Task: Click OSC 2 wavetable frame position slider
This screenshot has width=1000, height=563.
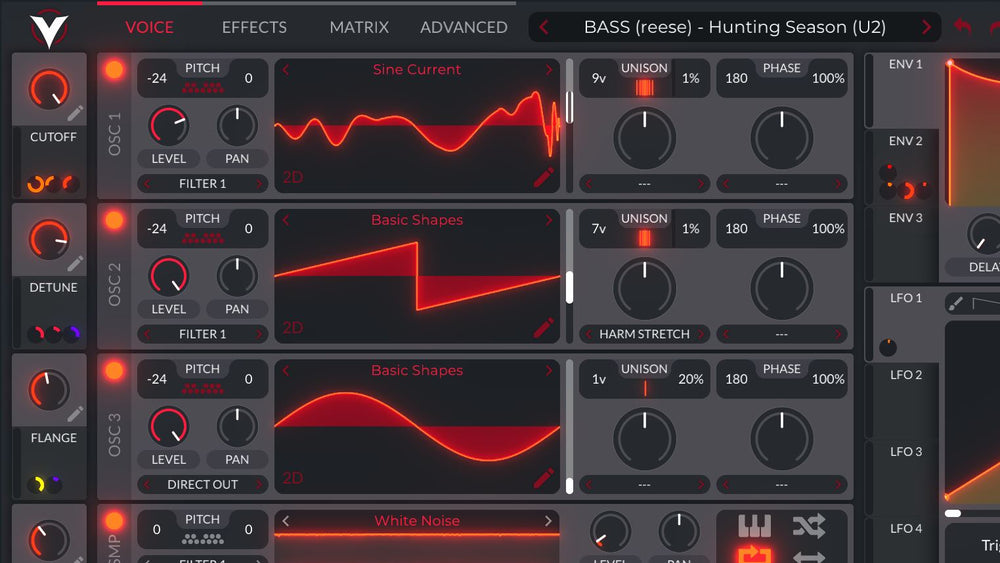Action: 570,277
